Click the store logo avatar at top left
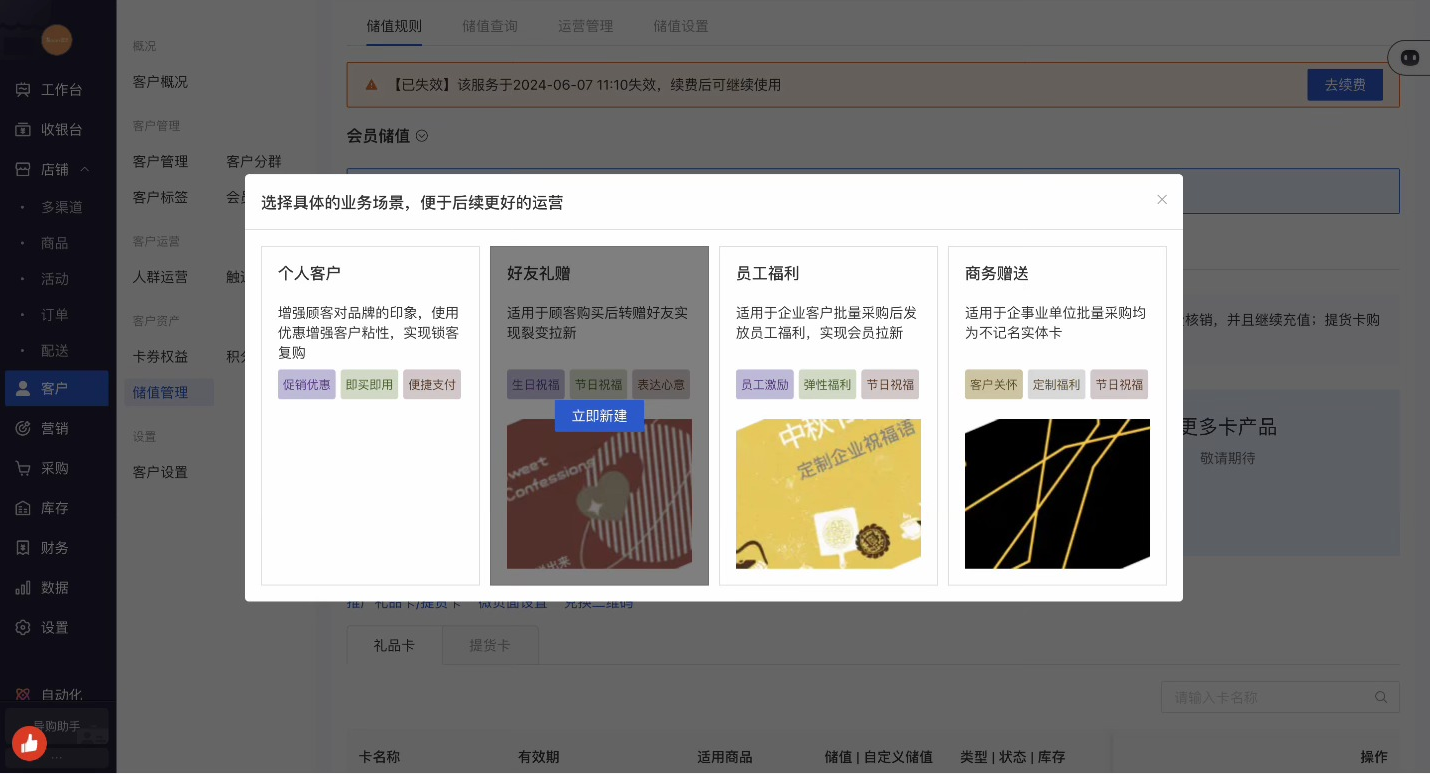Viewport: 1430px width, 774px height. point(57,39)
